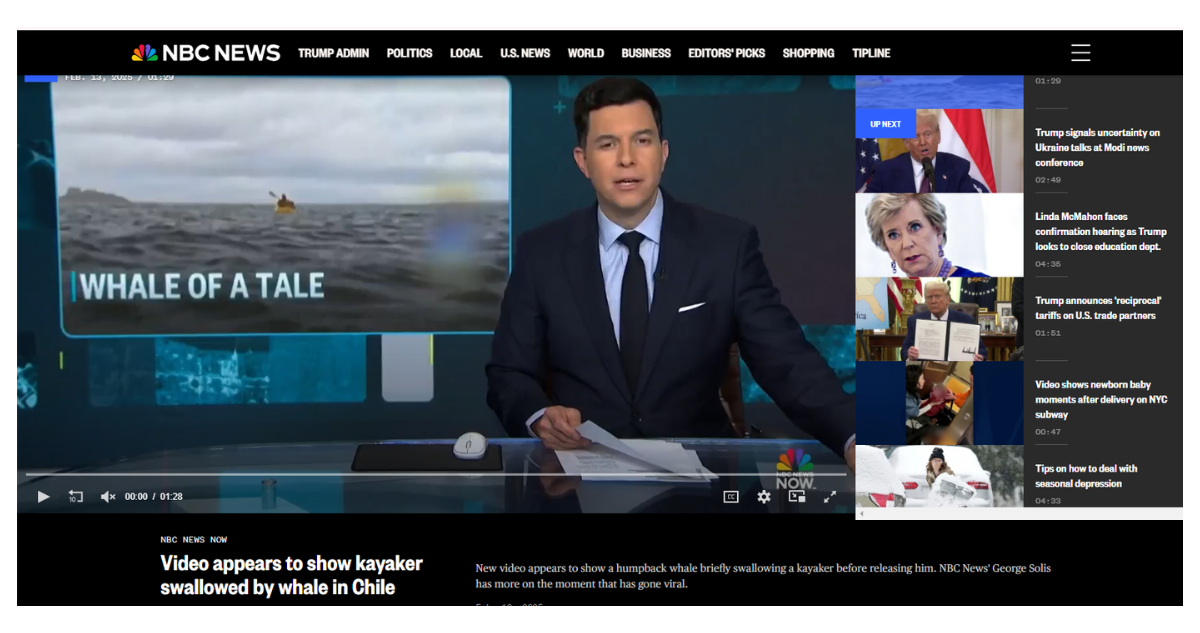Viewport: 1200px width, 633px height.
Task: Click Trump podium Up Next thumbnail
Action: [940, 151]
